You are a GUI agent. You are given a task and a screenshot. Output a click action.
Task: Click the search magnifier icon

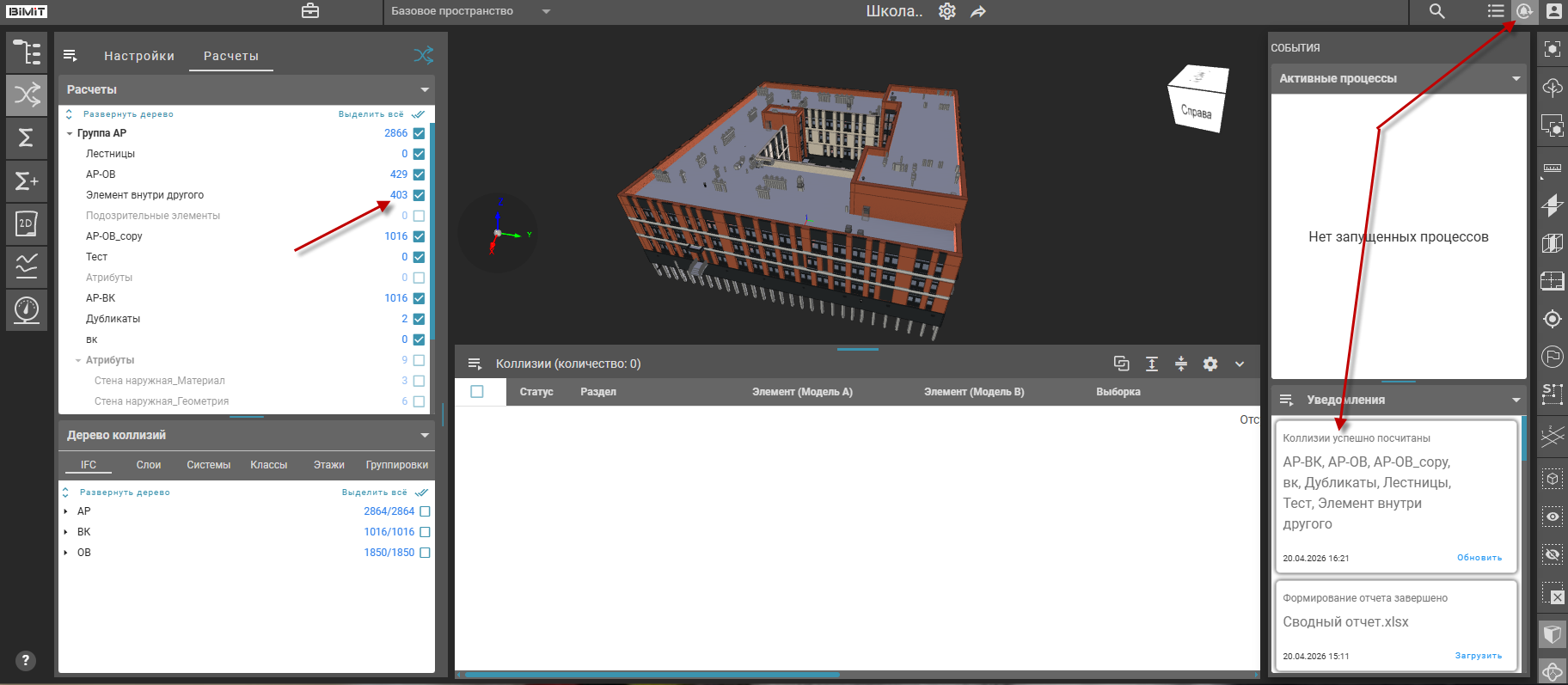1436,11
